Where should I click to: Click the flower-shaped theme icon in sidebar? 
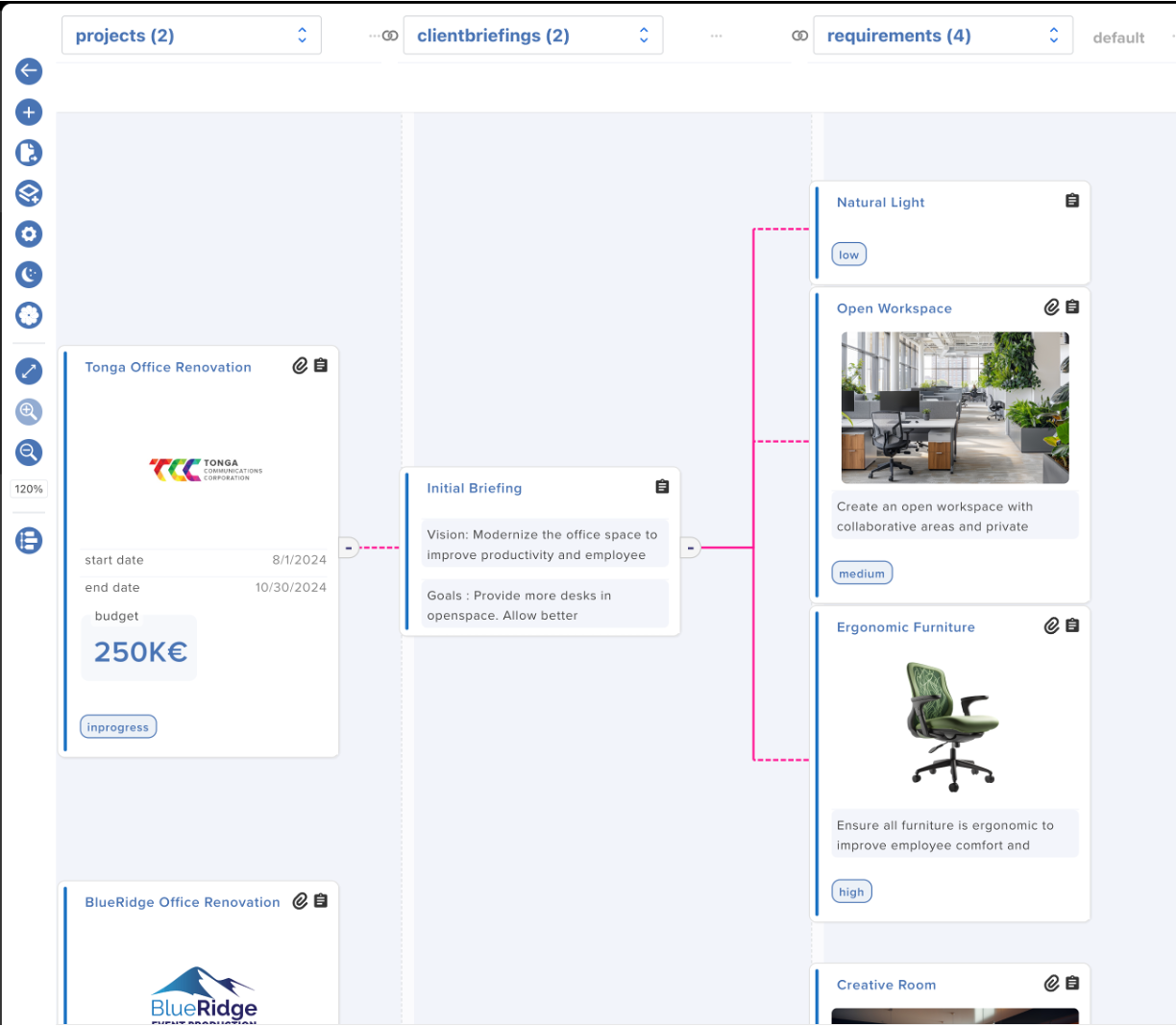pos(29,315)
